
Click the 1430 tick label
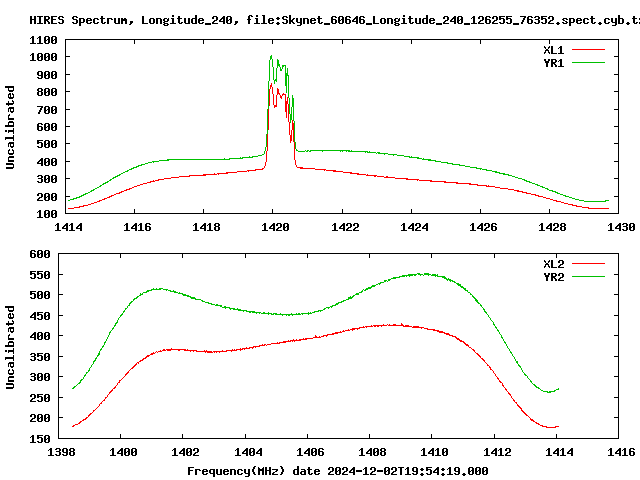click(x=621, y=227)
